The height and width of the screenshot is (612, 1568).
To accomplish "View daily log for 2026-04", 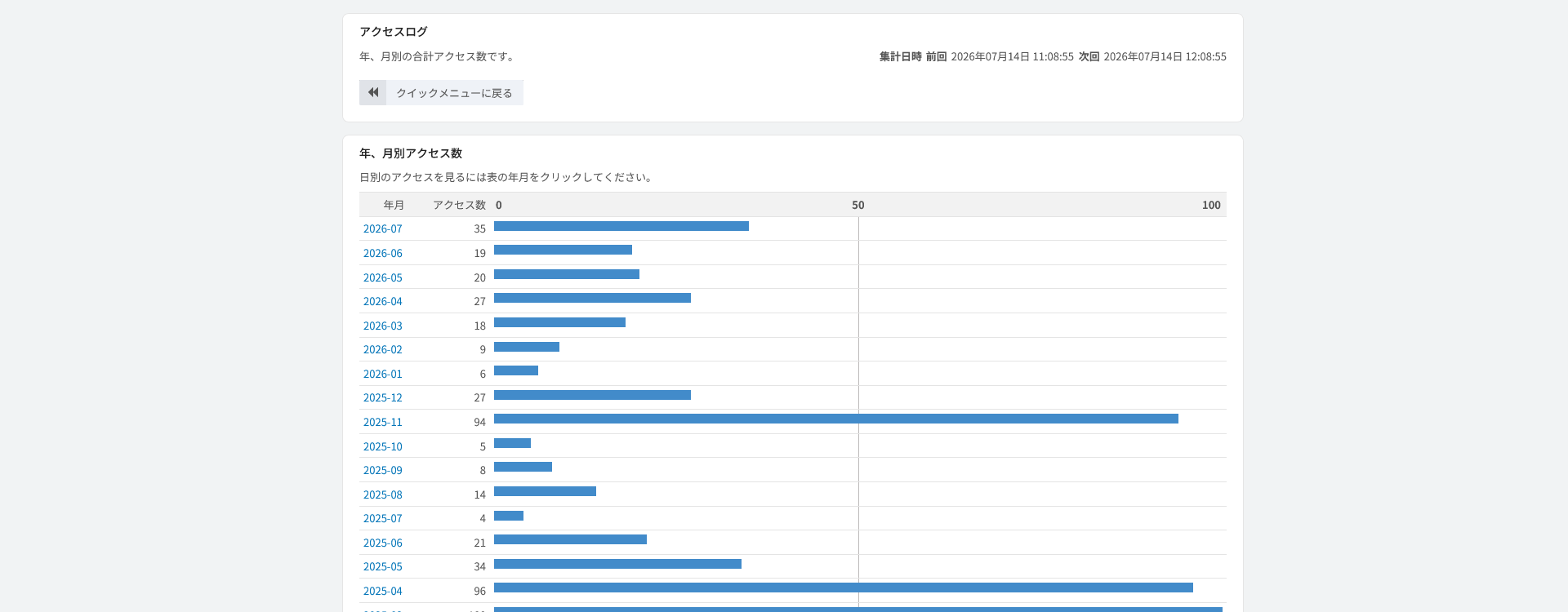I will click(x=383, y=302).
